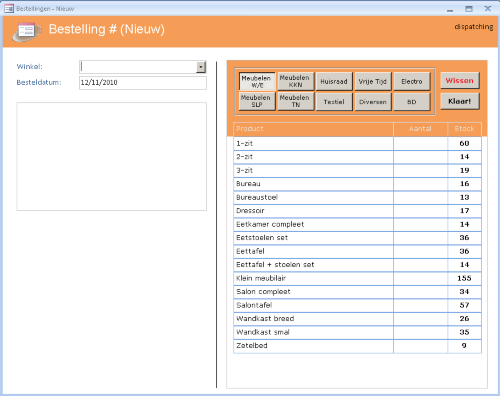Select the product name 3-zit
The width and height of the screenshot is (500, 396).
245,171
